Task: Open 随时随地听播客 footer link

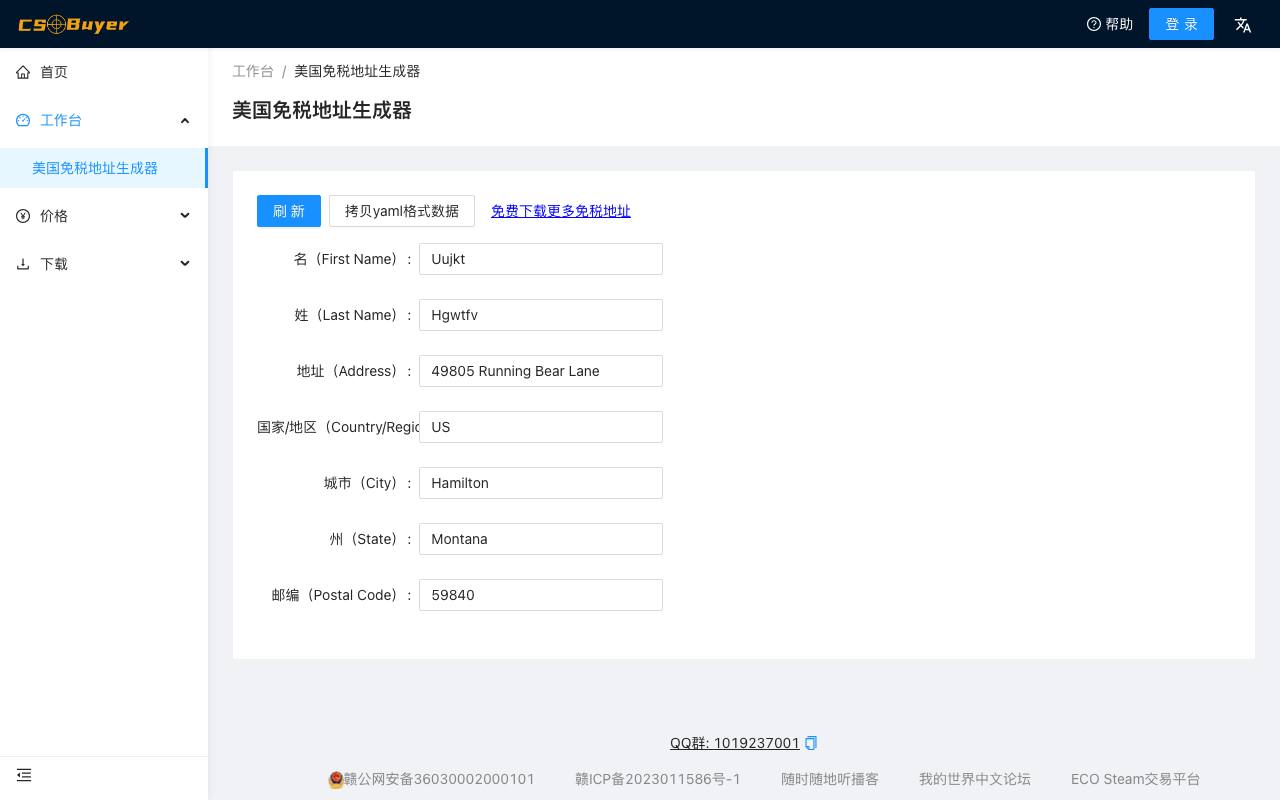Action: (830, 779)
